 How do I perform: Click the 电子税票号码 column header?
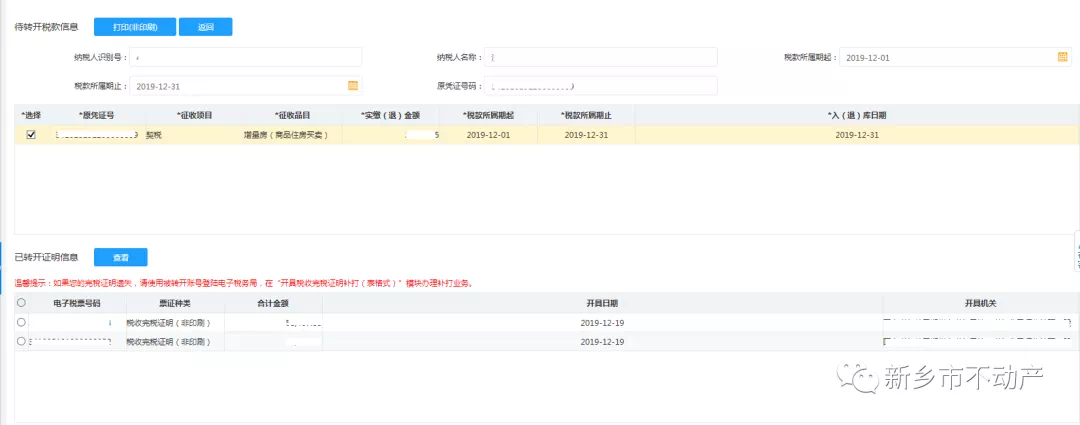[78, 302]
